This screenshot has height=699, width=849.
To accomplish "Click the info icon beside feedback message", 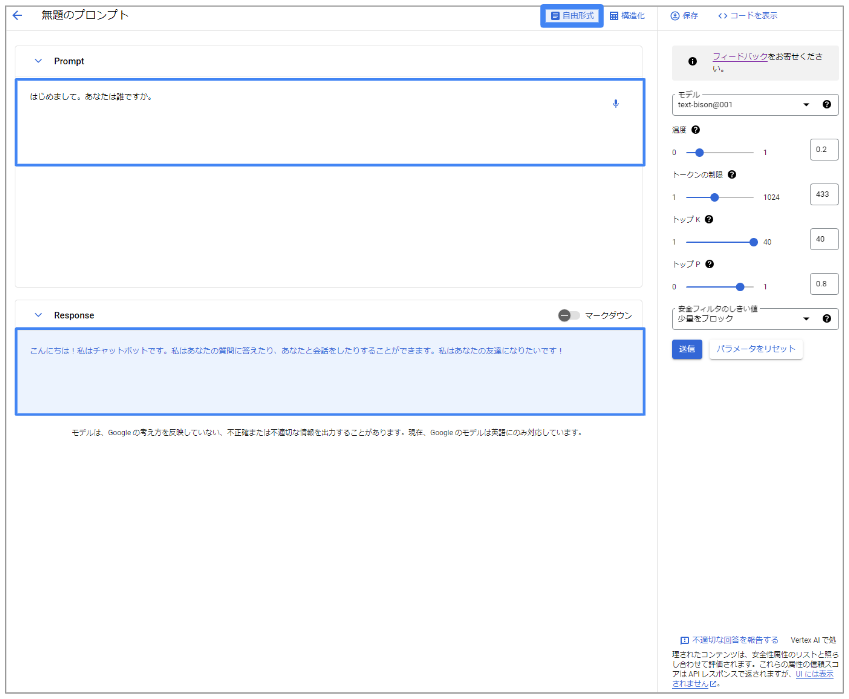I will (693, 61).
